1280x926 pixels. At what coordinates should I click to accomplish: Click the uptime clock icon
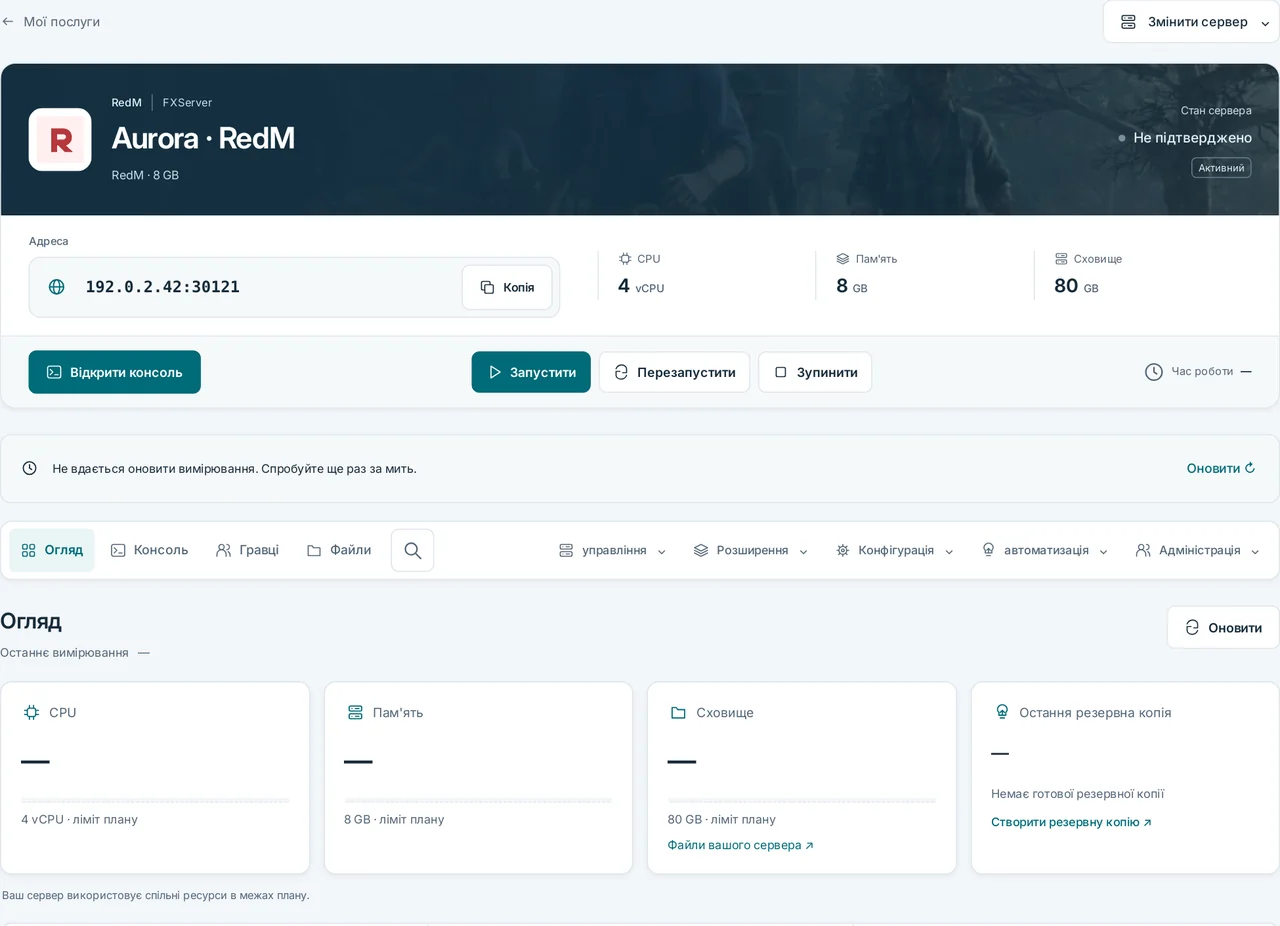click(1154, 372)
